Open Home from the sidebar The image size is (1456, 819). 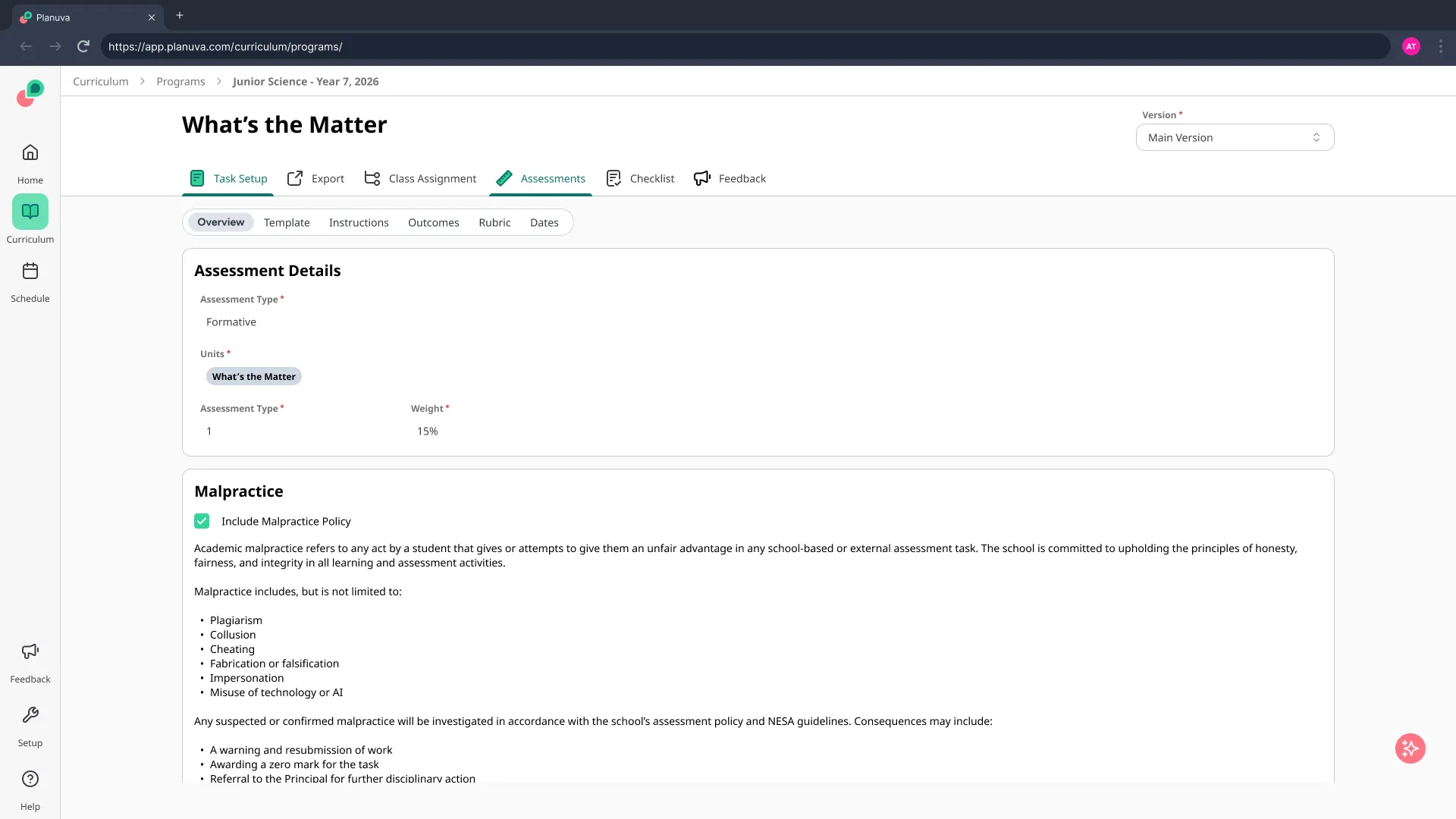(30, 153)
